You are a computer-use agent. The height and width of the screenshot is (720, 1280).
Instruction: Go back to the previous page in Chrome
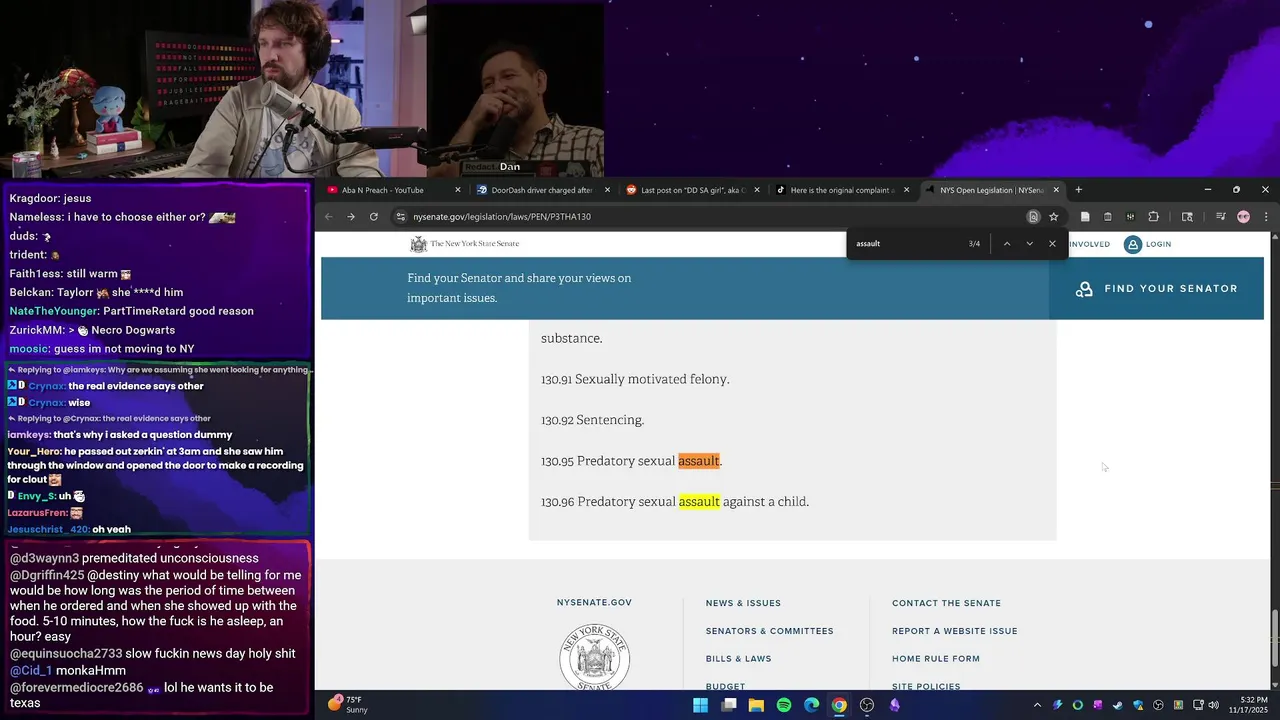[x=328, y=217]
